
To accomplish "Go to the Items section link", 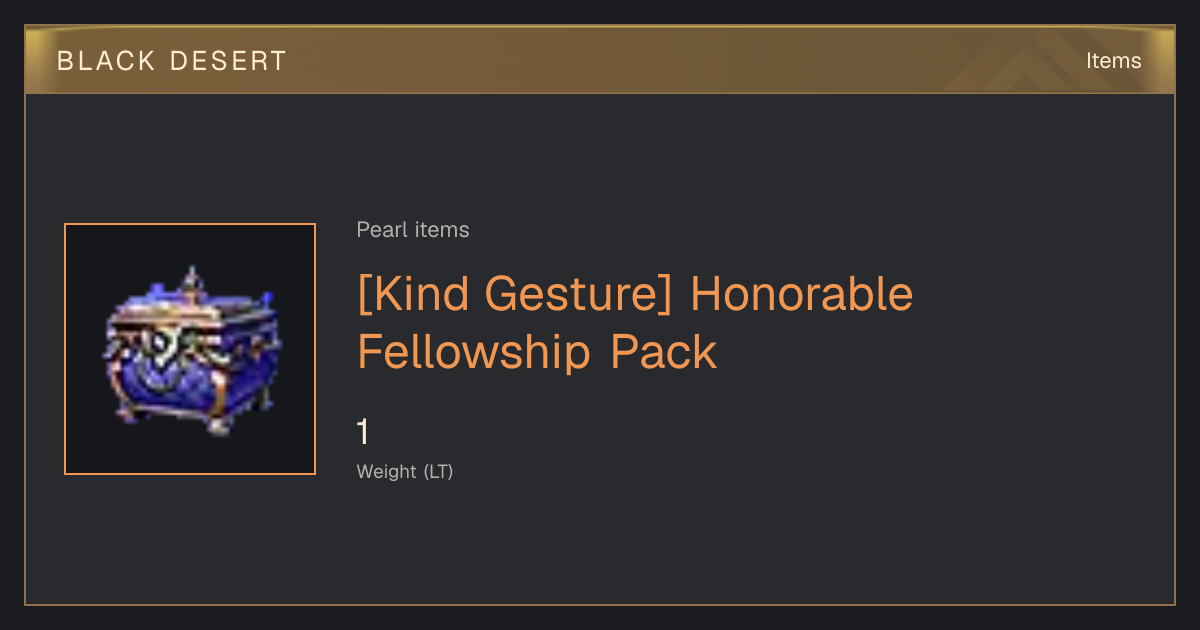I will pos(1113,61).
